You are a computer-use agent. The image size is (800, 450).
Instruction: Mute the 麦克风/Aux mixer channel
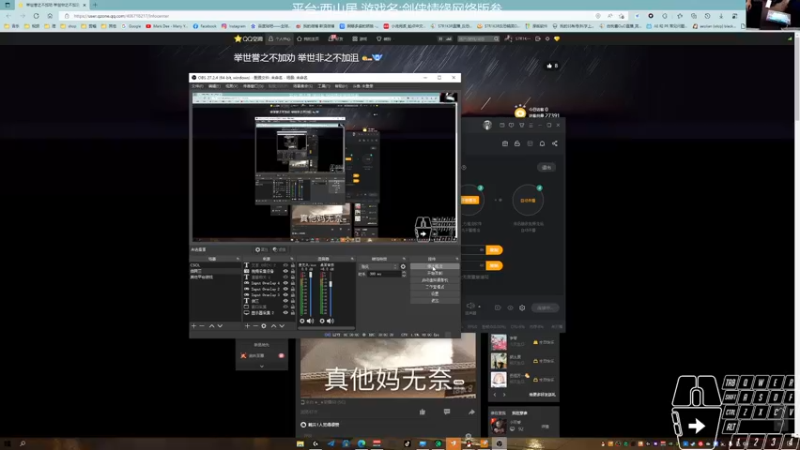(310, 321)
